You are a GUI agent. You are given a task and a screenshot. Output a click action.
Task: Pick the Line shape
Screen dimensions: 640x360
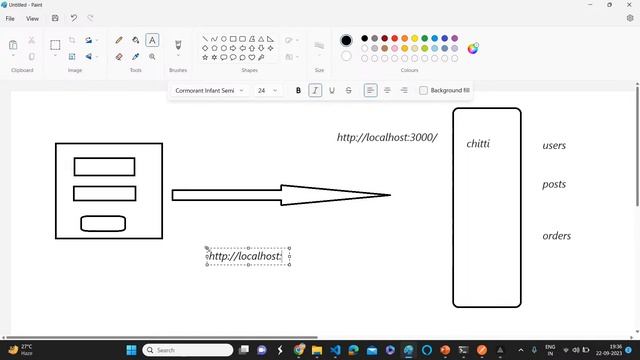pos(205,39)
